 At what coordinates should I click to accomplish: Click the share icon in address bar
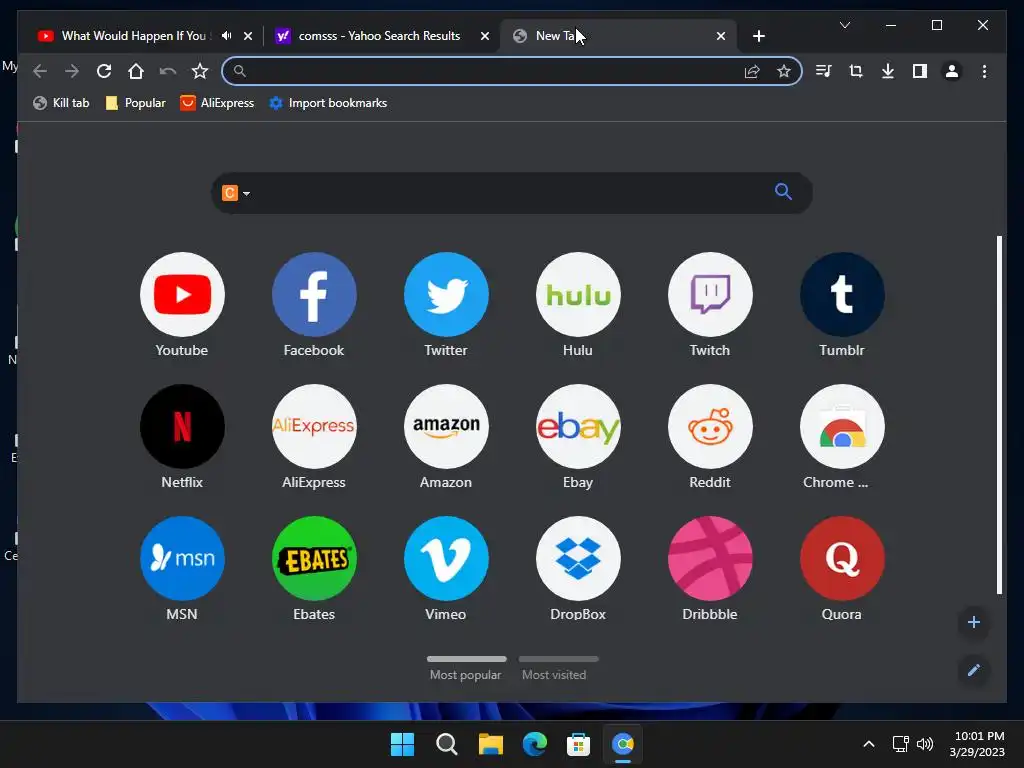[x=752, y=71]
